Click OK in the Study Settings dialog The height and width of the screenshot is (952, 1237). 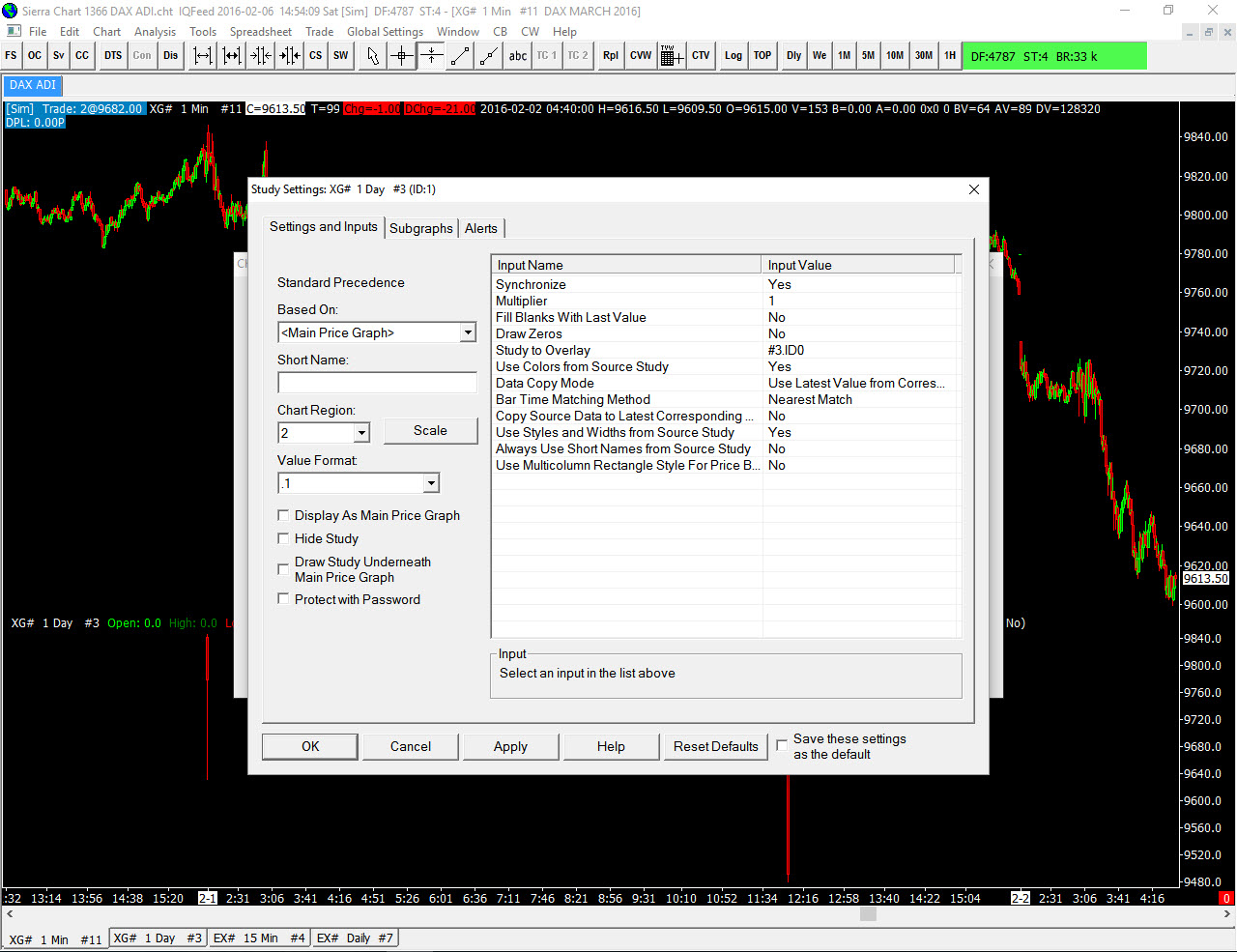310,746
